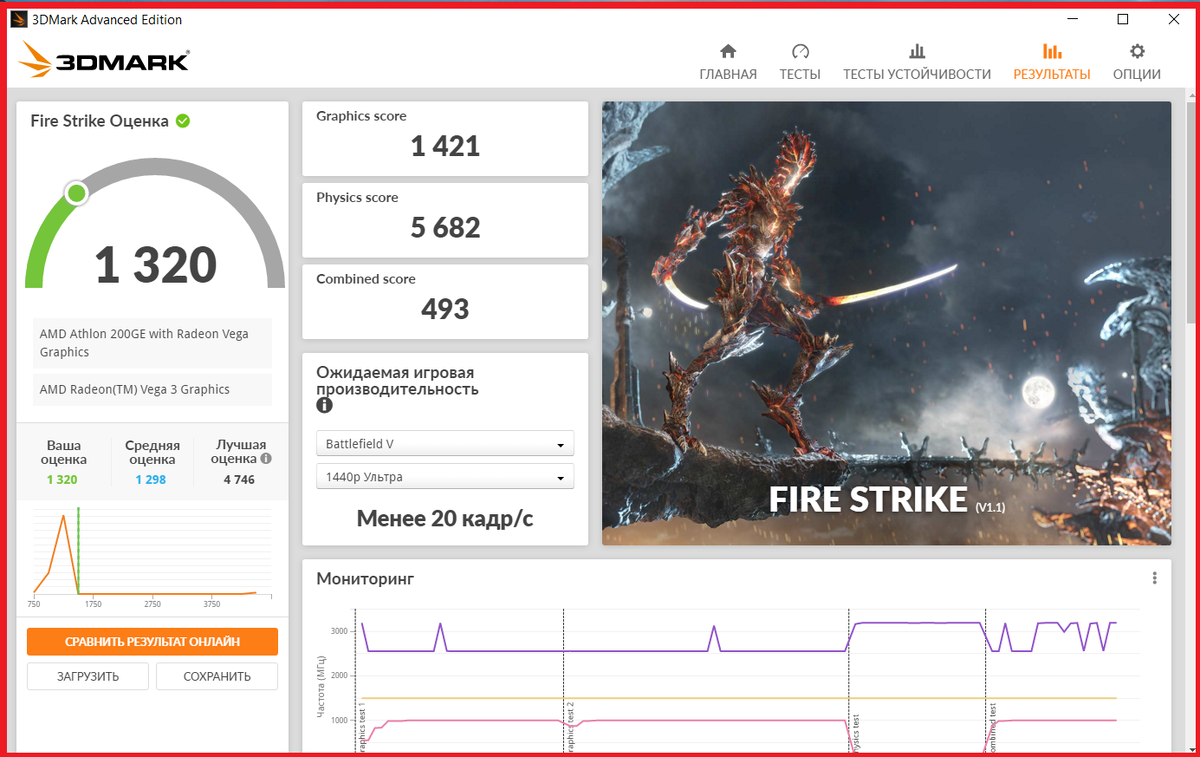Click Средняя оценка value 1 298
Screen dimensions: 1200x757
click(151, 480)
